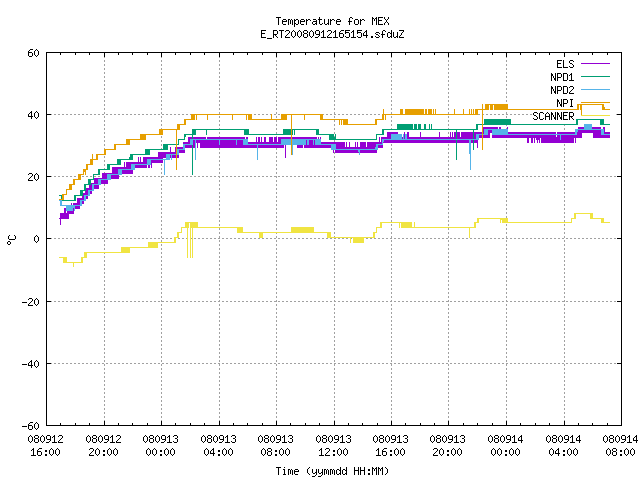Viewport: 640px width, 480px height.
Task: Click the x-axis label 080912 20:00
Action: pos(103,446)
